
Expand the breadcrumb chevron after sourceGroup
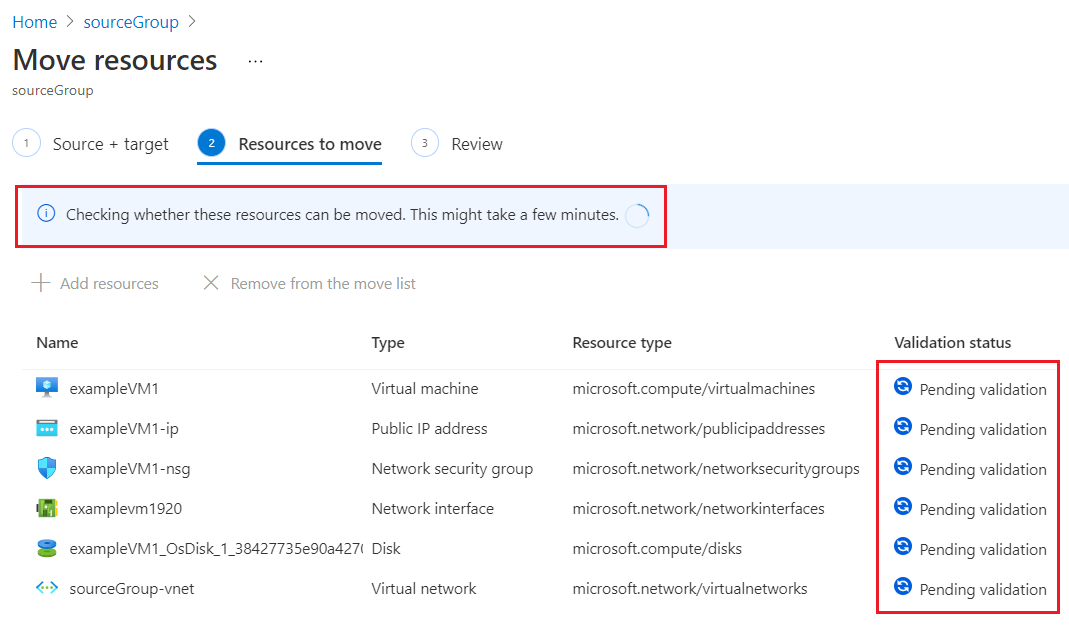[193, 21]
